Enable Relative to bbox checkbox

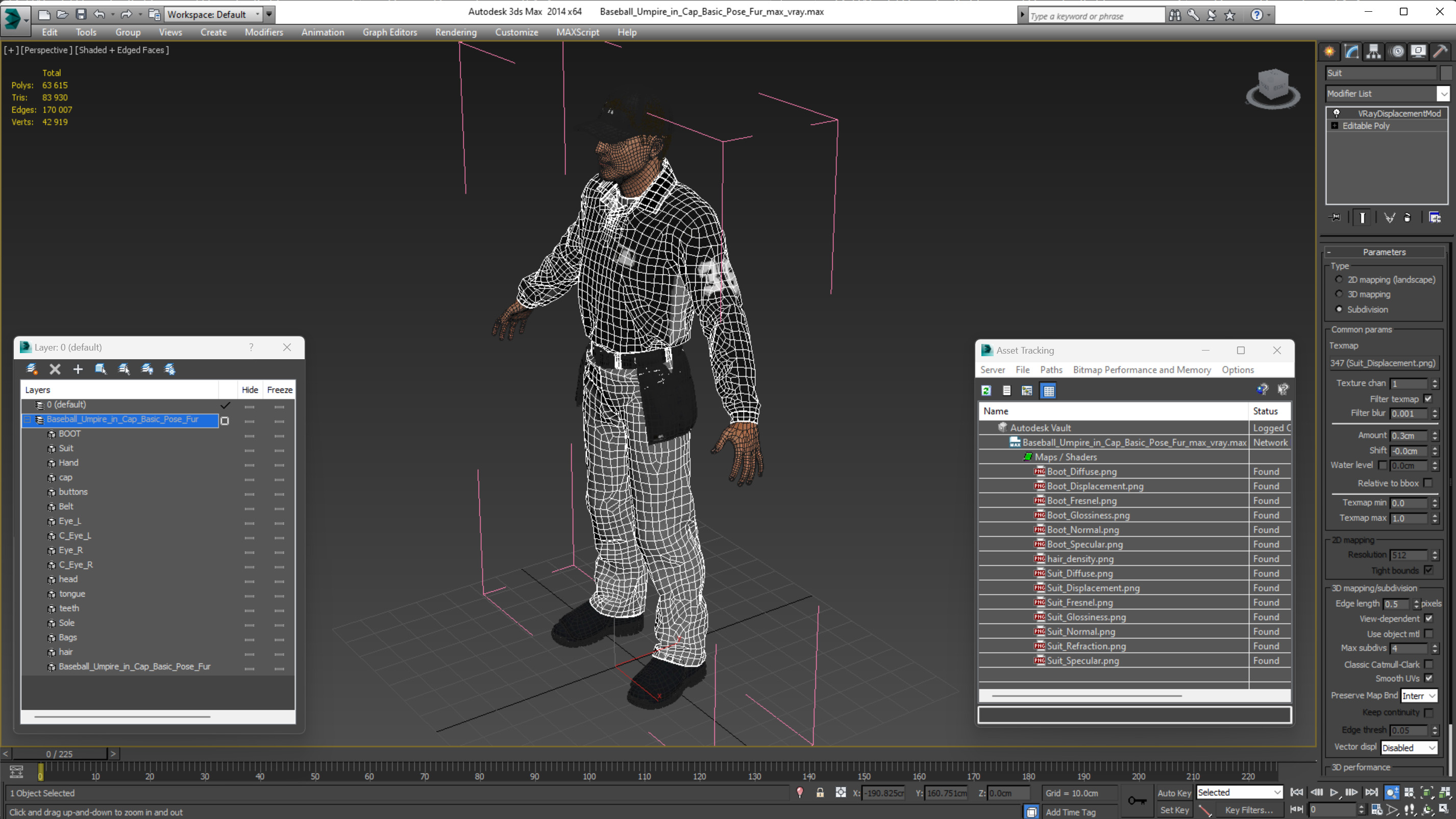click(x=1428, y=483)
